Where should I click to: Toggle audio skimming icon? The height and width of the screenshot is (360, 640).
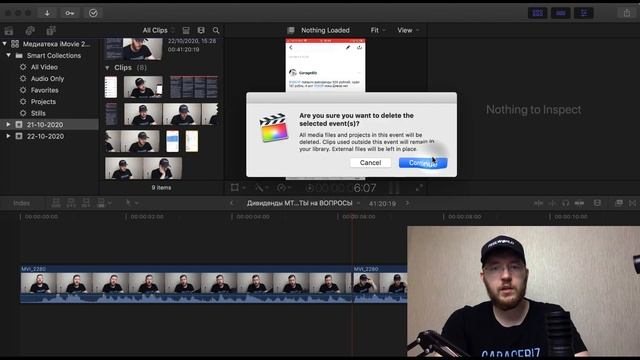[x=552, y=203]
